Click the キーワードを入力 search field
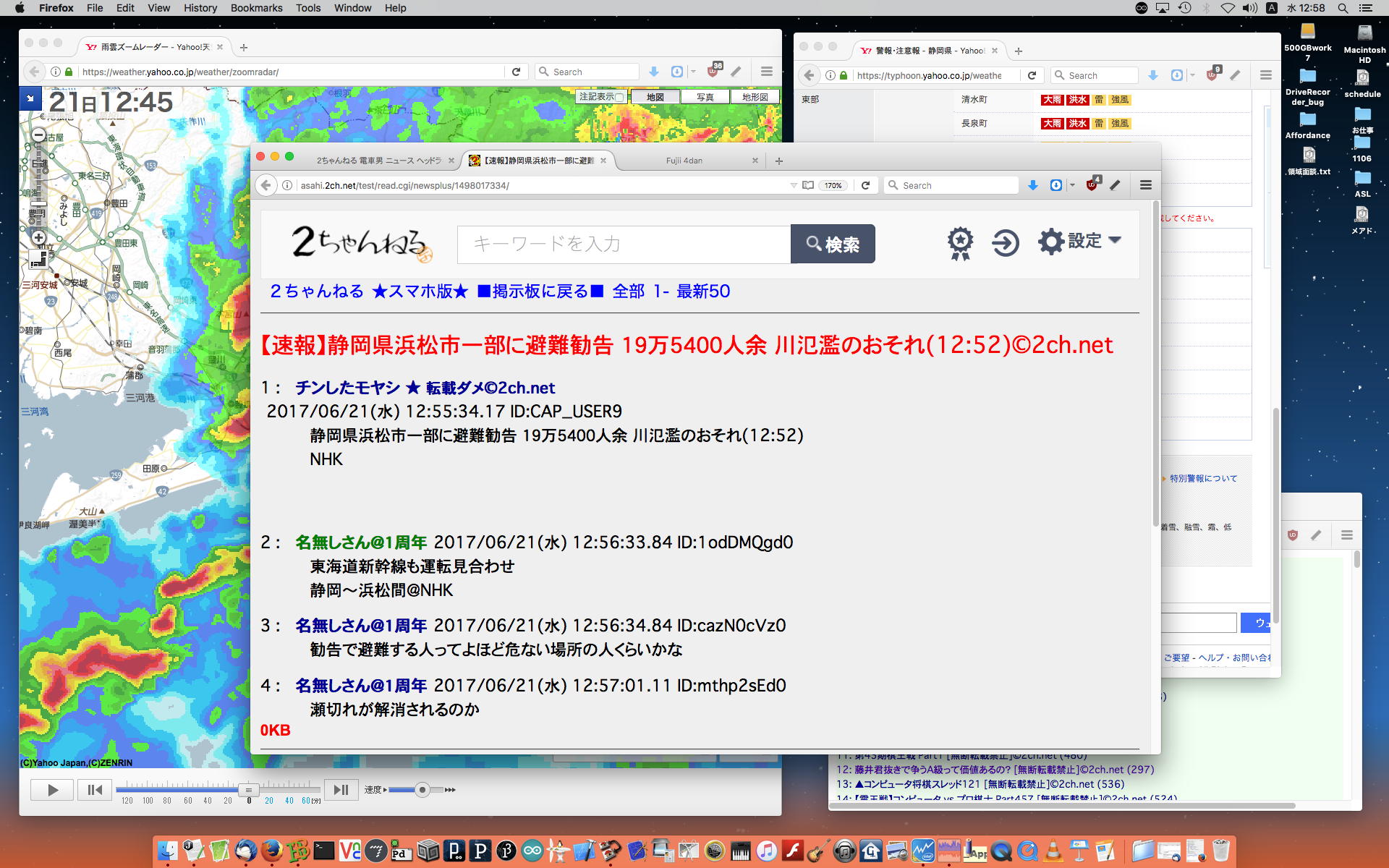1389x868 pixels. [623, 244]
